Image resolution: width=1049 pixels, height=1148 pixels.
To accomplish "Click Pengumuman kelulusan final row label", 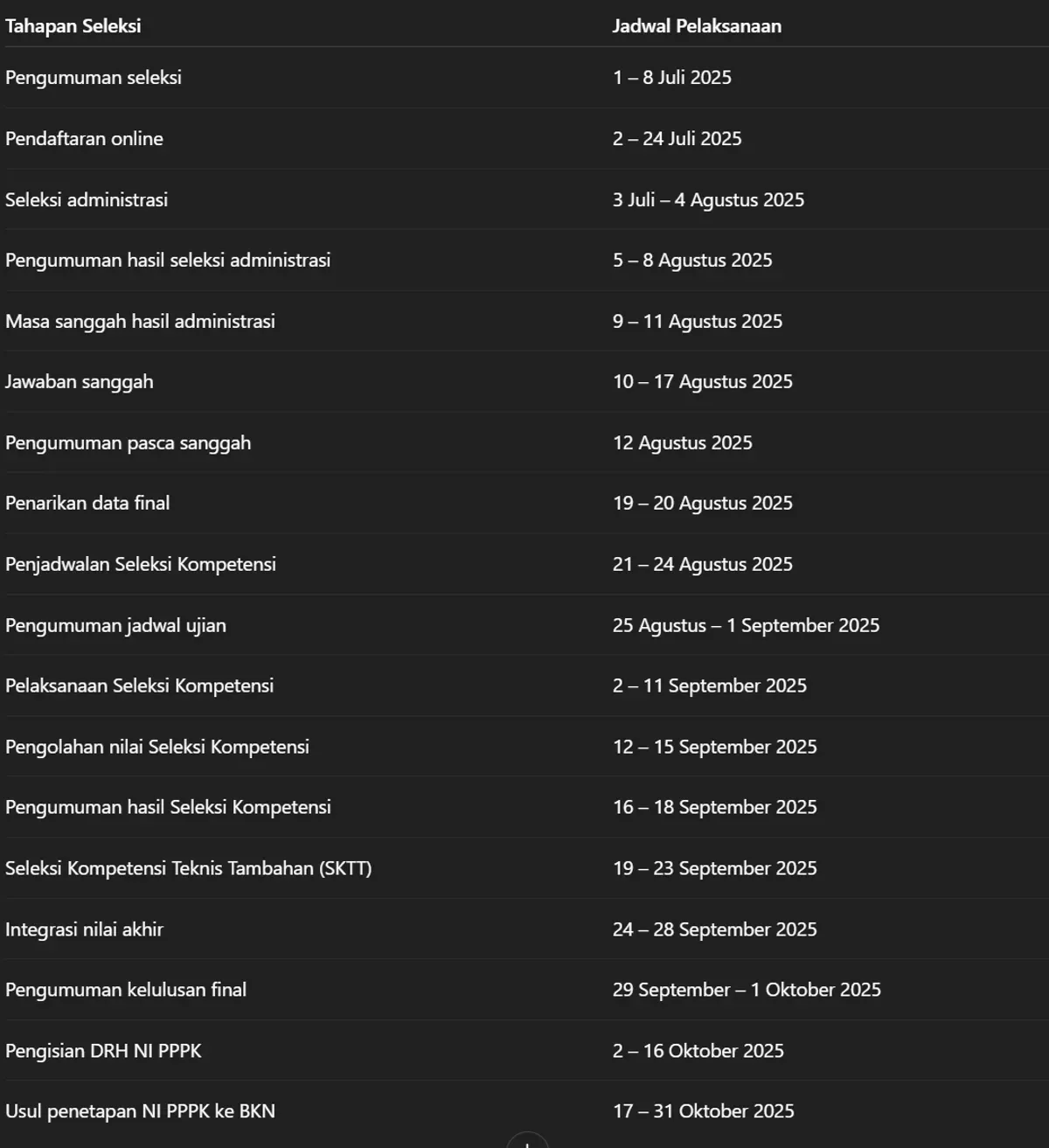I will pyautogui.click(x=126, y=990).
